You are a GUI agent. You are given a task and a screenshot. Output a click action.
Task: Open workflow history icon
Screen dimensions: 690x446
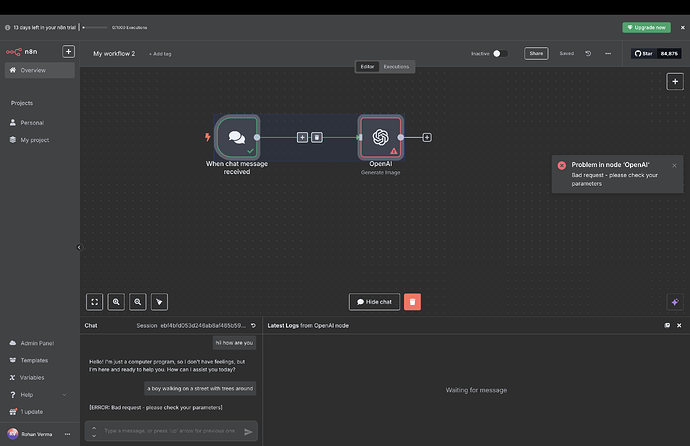click(x=588, y=53)
